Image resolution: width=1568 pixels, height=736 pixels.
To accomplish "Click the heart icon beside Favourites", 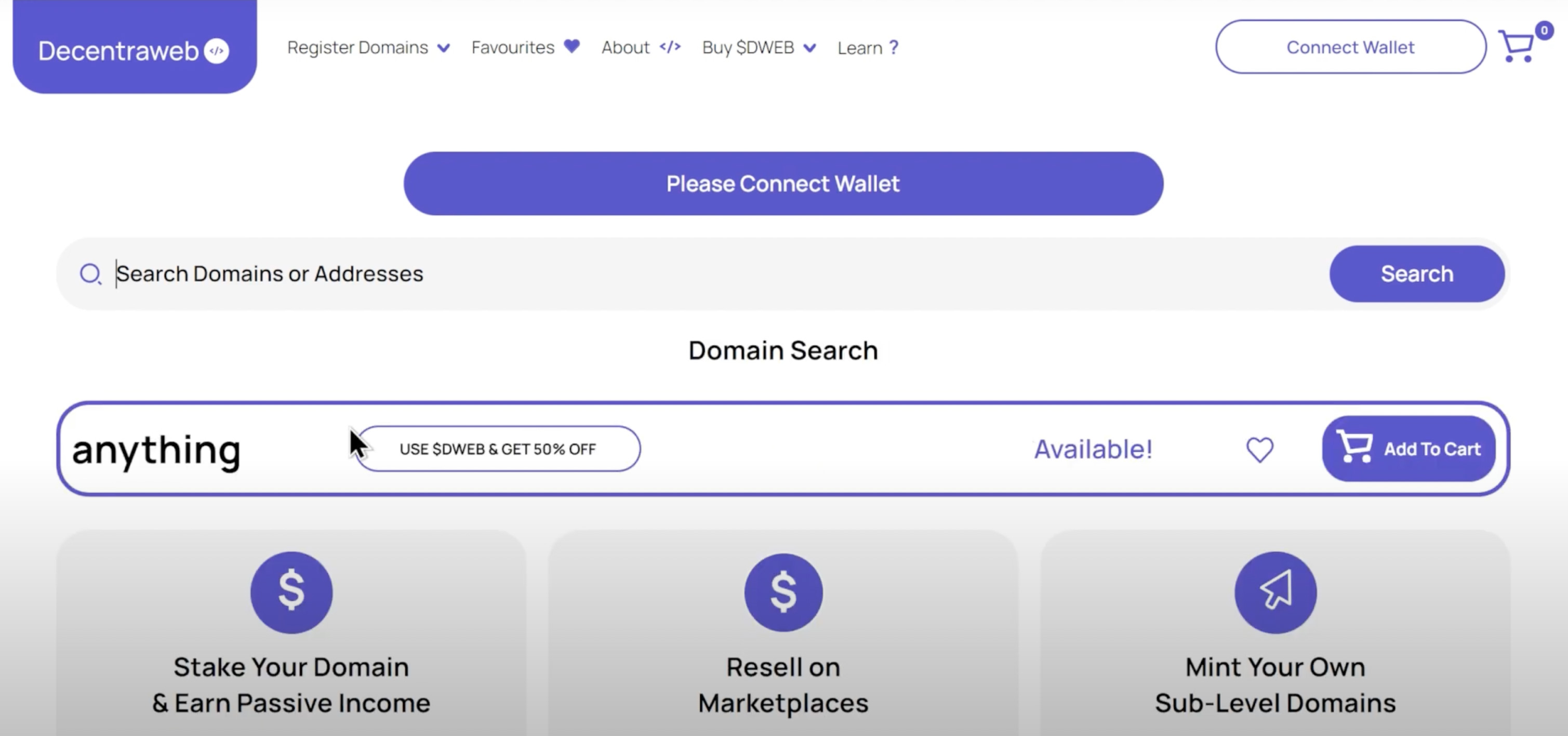I will tap(571, 46).
